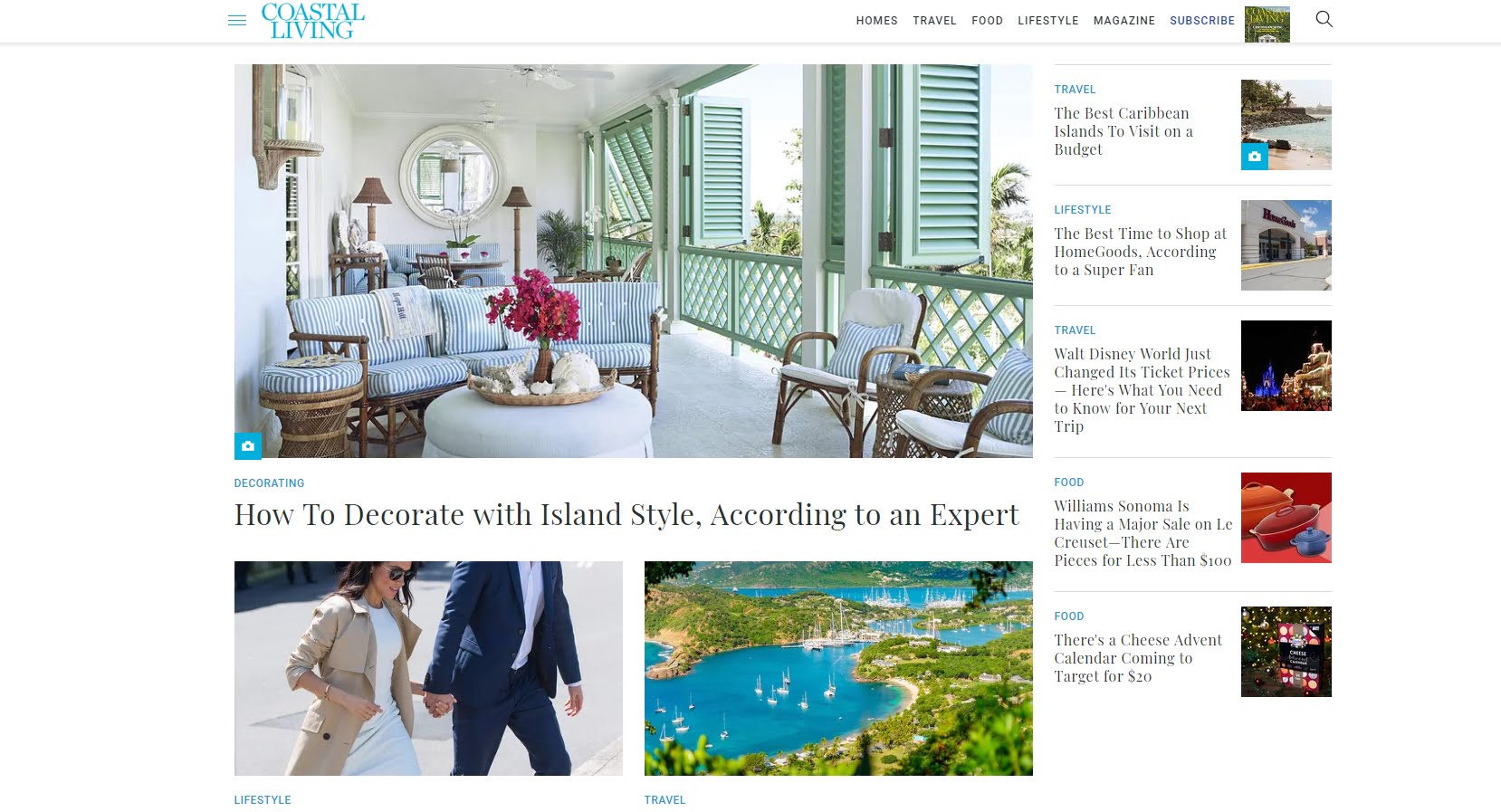Open the Homes menu item
Viewport: 1501px width, 812px height.
click(876, 21)
